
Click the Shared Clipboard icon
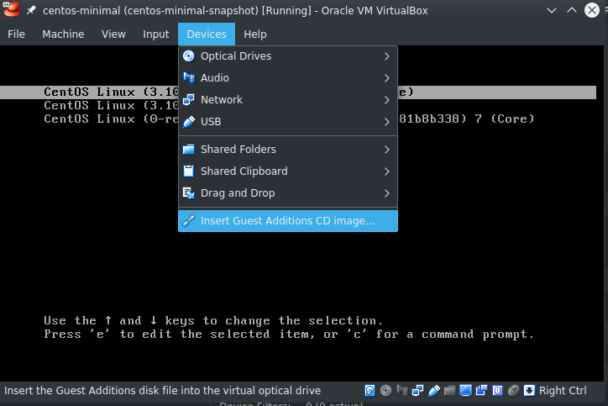(x=188, y=171)
